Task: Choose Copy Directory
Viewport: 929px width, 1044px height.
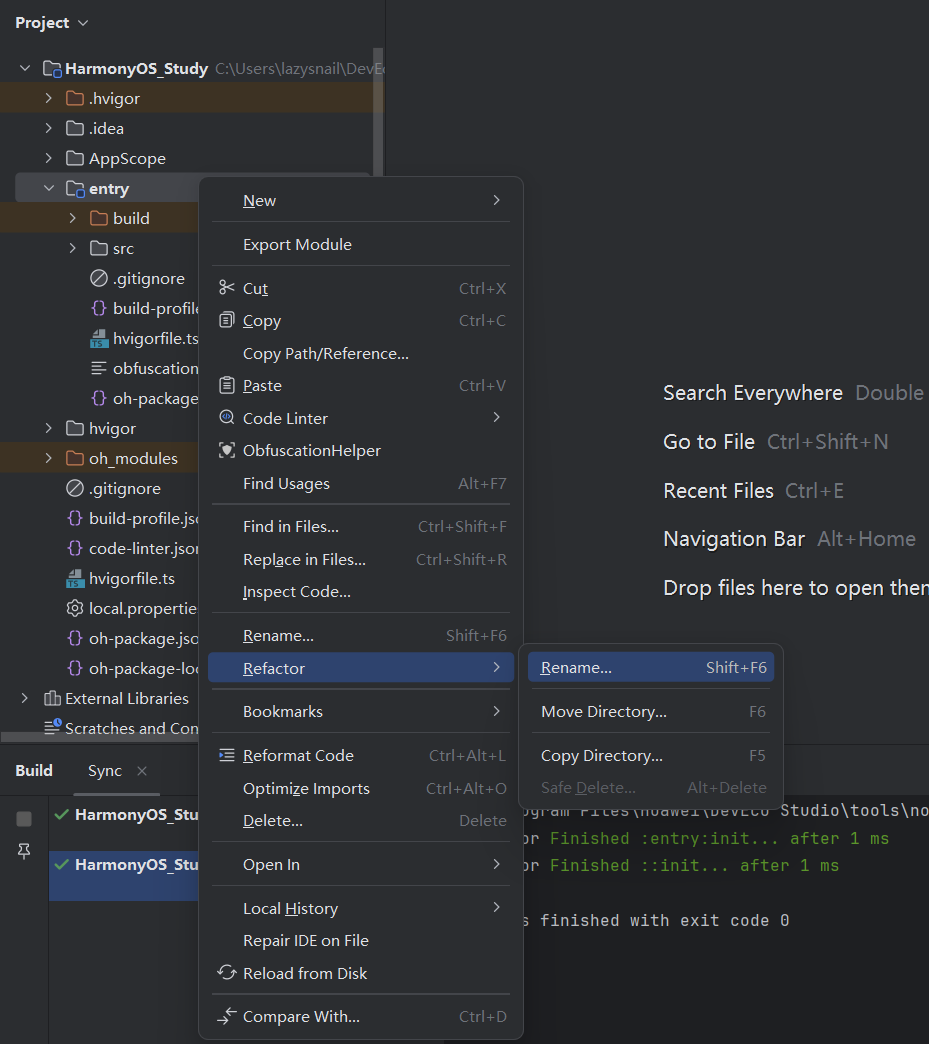Action: [x=651, y=755]
